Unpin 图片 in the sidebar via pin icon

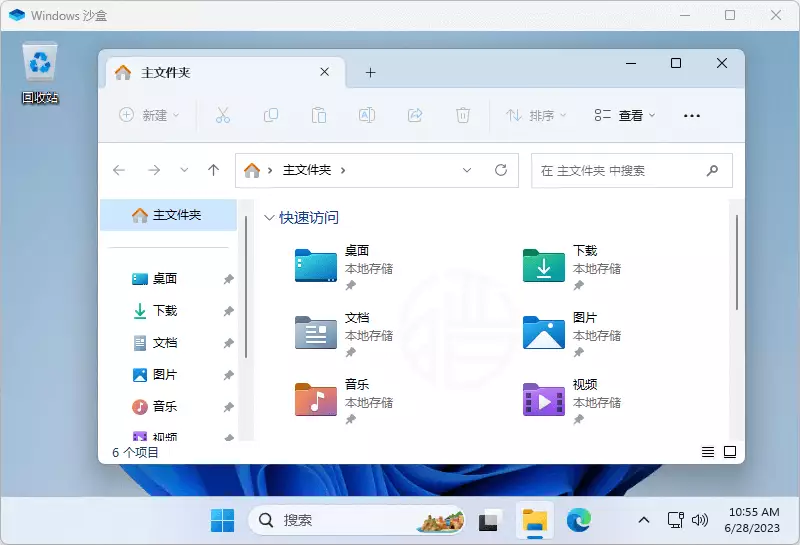pyautogui.click(x=229, y=375)
